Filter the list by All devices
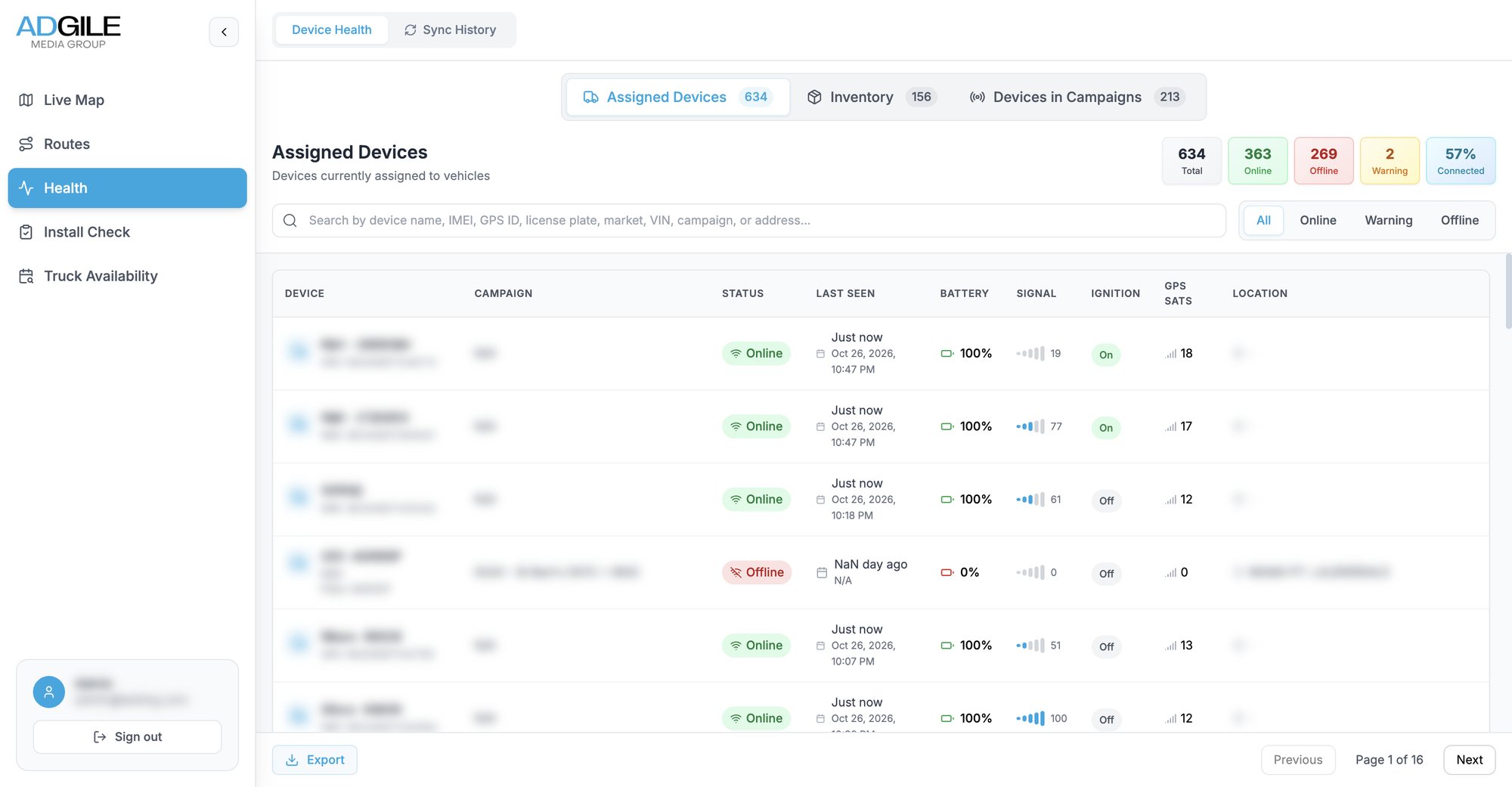This screenshot has width=1512, height=787. 1263,220
